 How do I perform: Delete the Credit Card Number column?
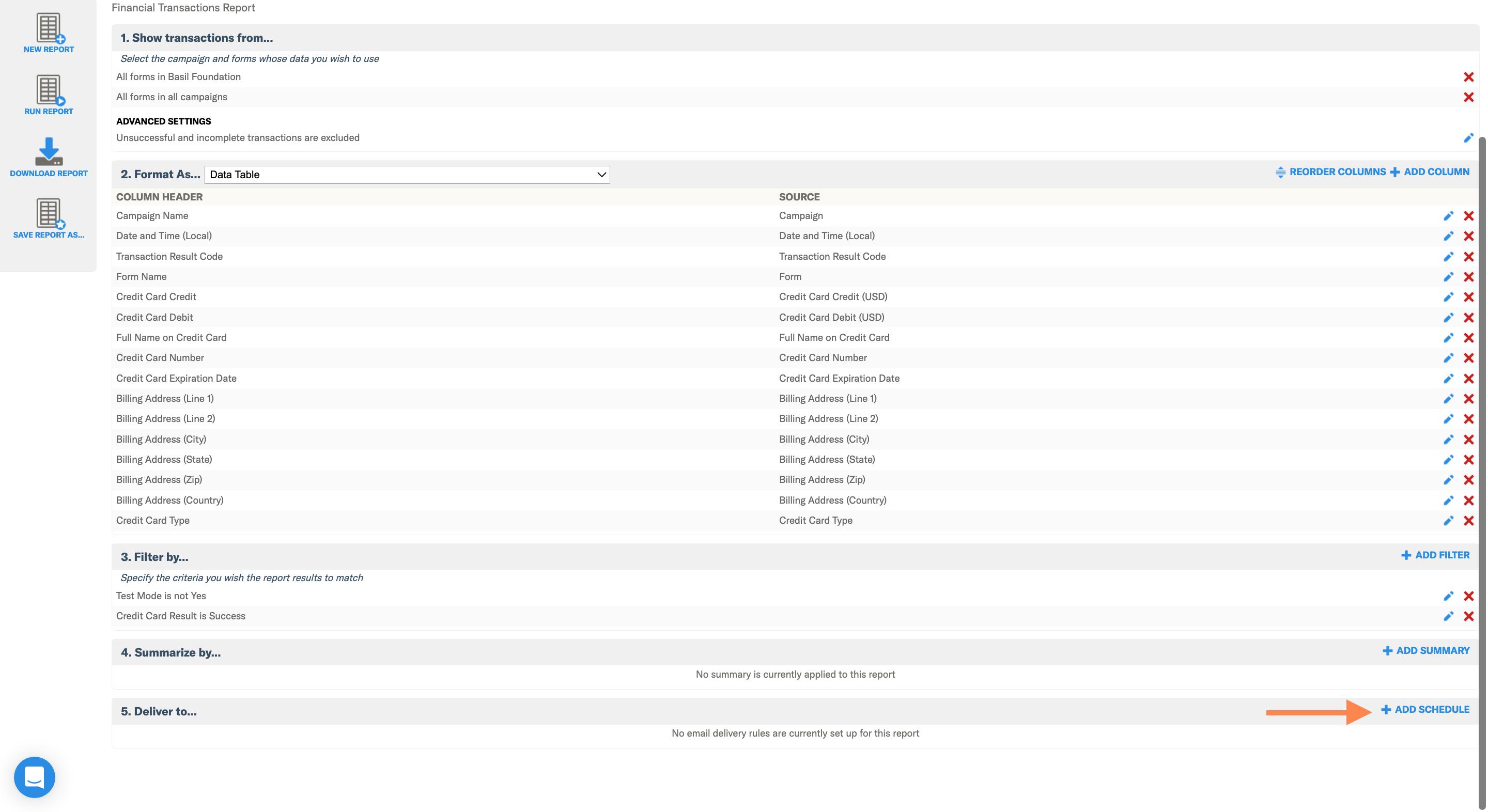(x=1468, y=358)
